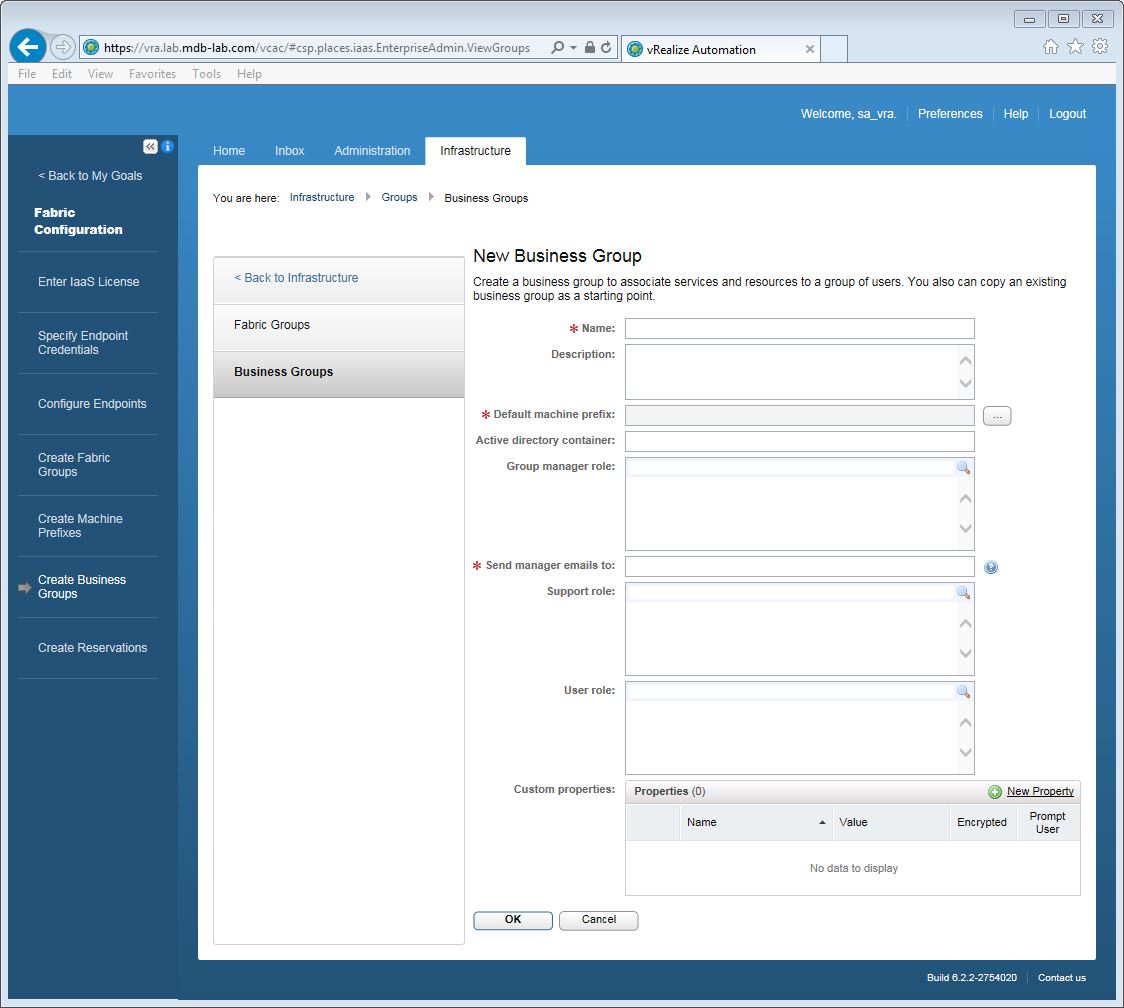The height and width of the screenshot is (1008, 1124).
Task: Add a New Property link
Action: (1039, 792)
